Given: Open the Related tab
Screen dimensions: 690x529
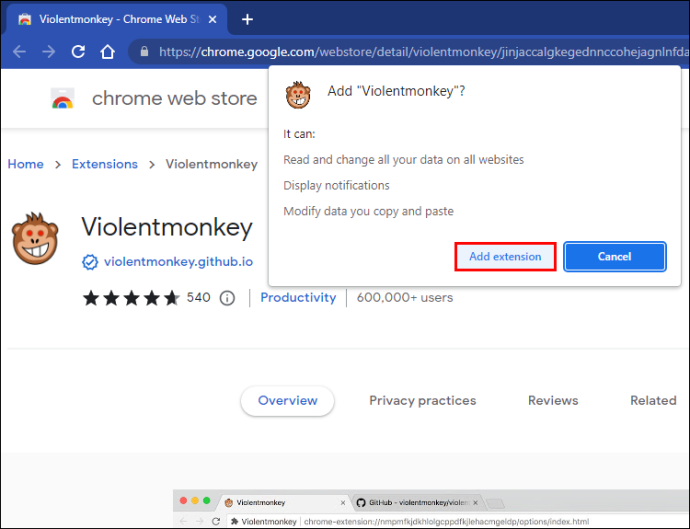Looking at the screenshot, I should (653, 400).
